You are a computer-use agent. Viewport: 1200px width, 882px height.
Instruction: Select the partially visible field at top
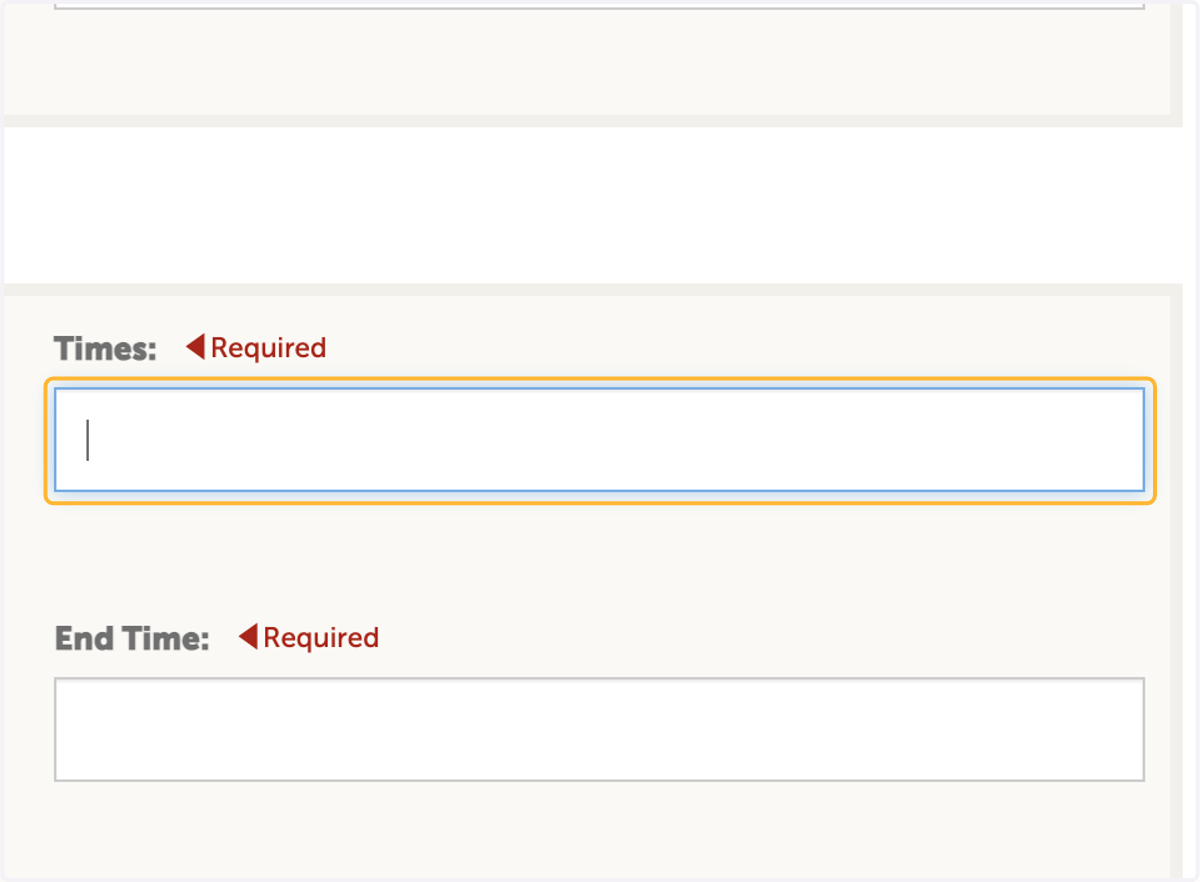(599, 5)
